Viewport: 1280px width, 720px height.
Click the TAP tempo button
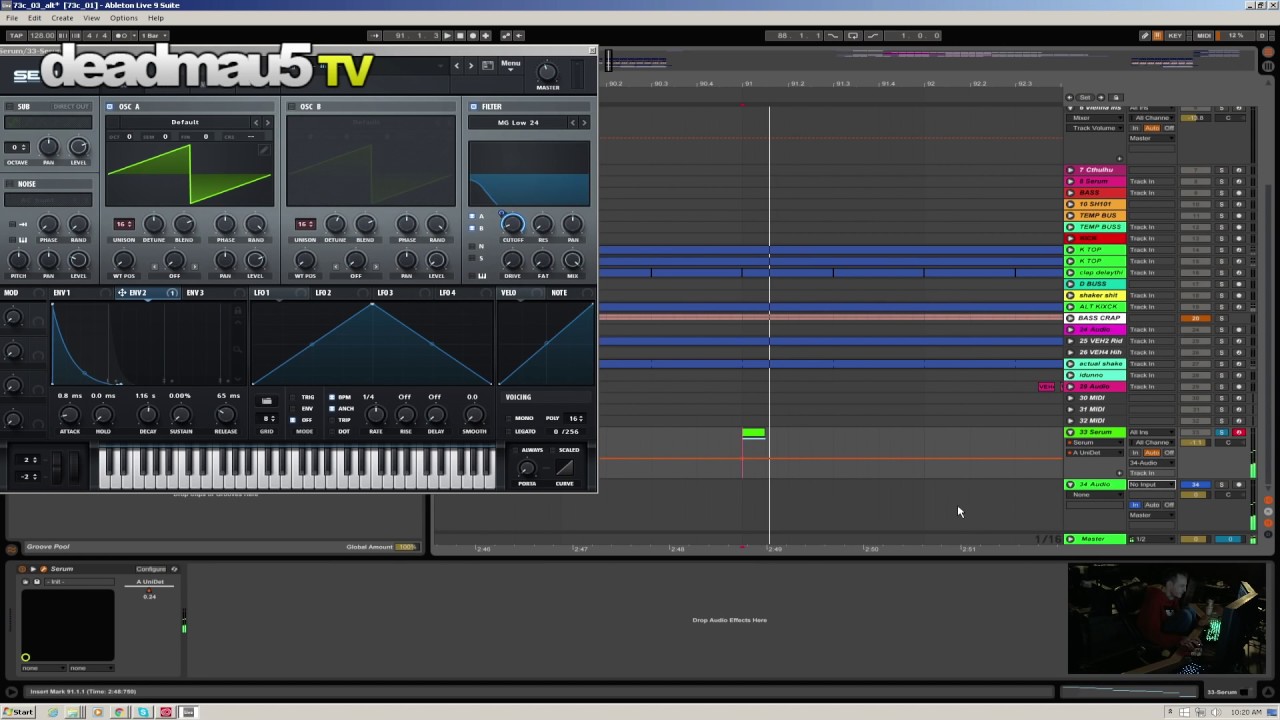[16, 36]
